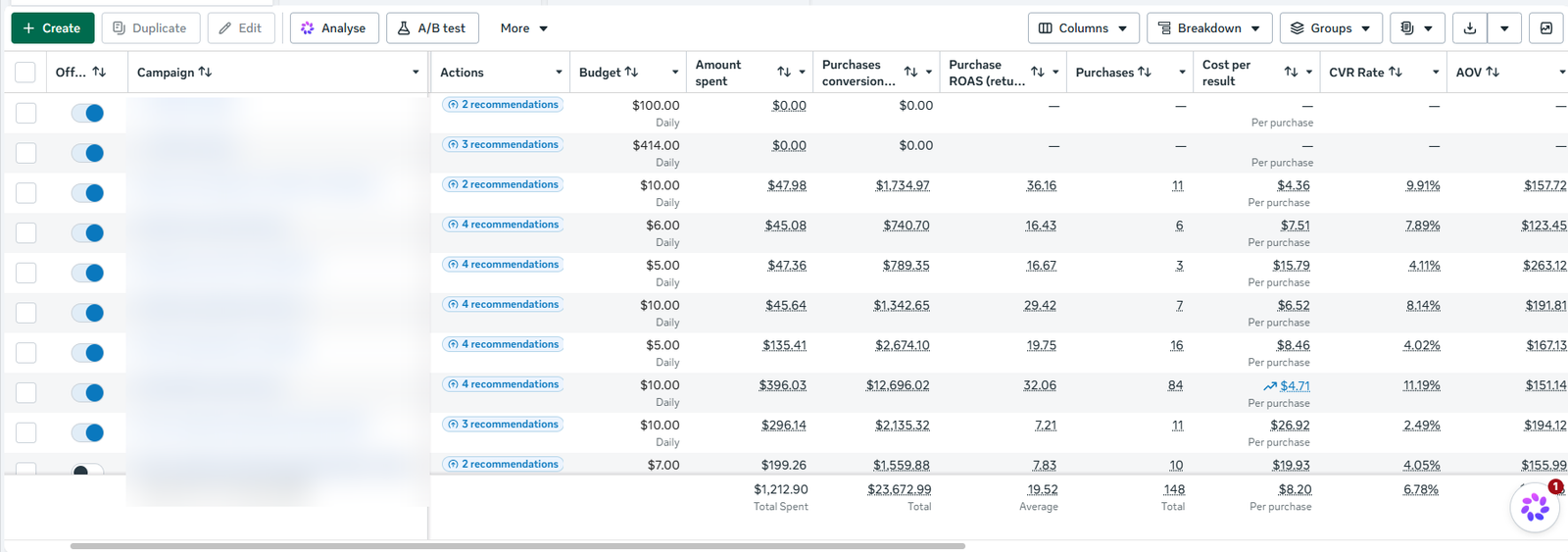The image size is (1568, 552).
Task: Open Purchases column options arrow
Action: click(x=1182, y=73)
